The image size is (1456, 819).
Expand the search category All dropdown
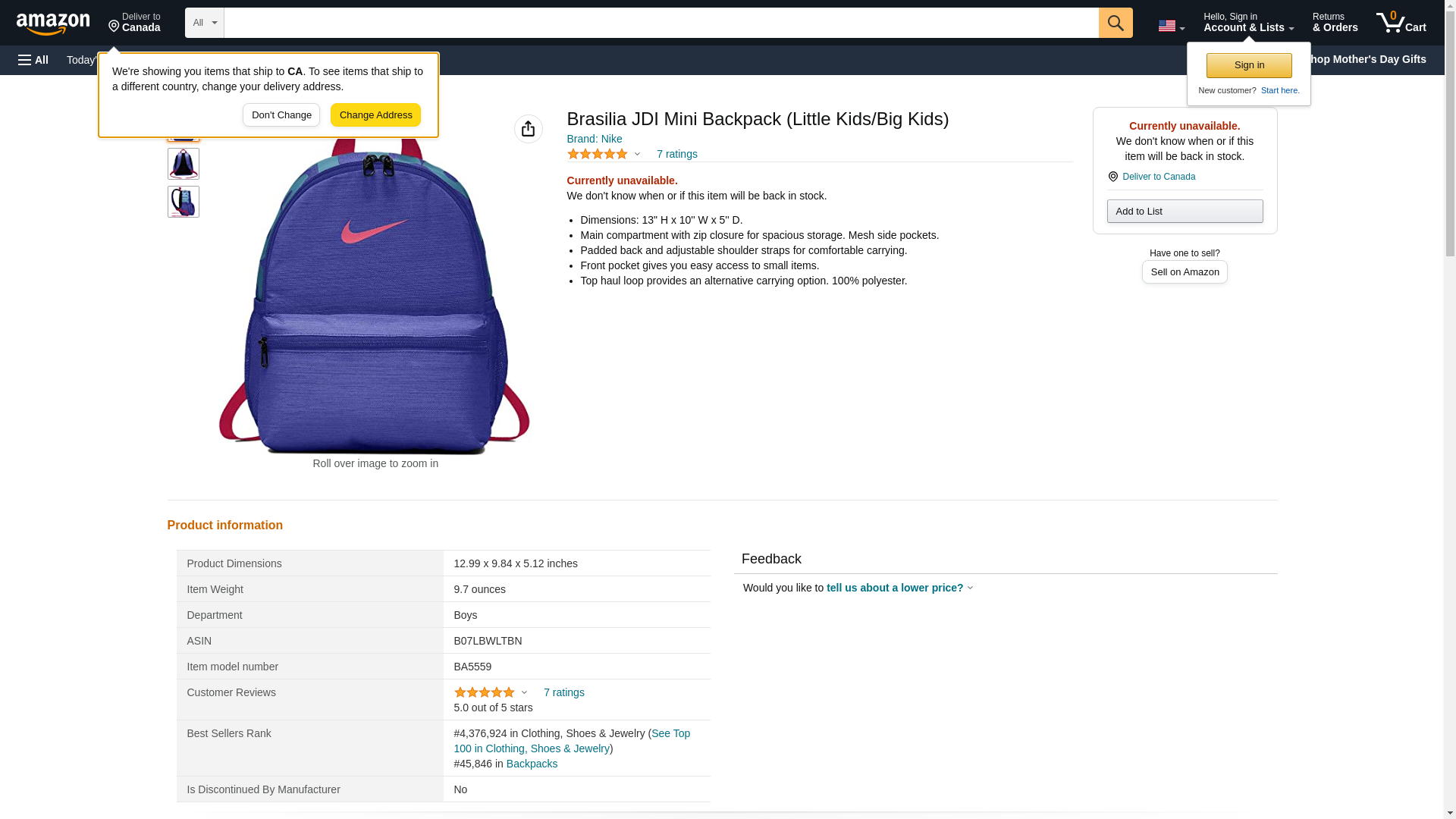click(x=205, y=23)
